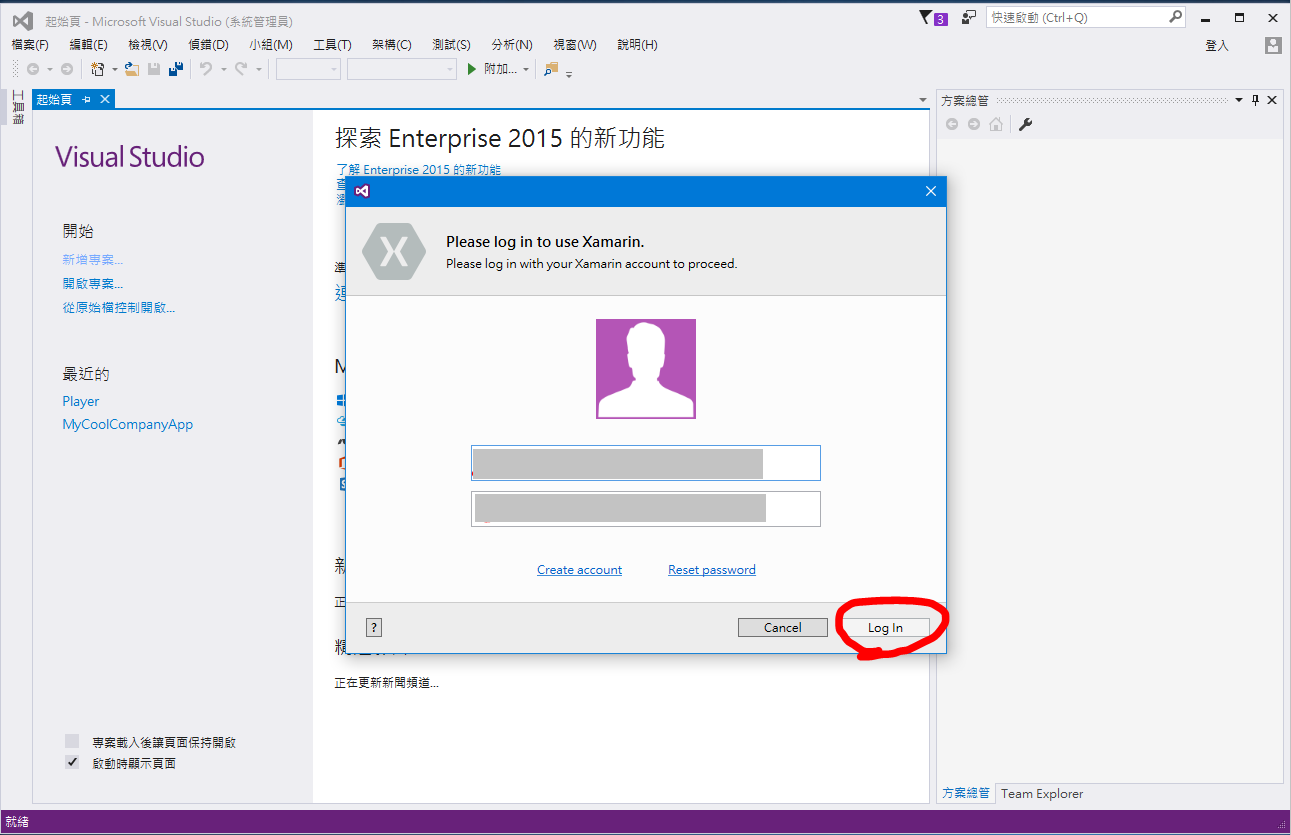Screen dimensions: 1291x835
Task: Click the Save All toolbar icon
Action: click(x=176, y=69)
